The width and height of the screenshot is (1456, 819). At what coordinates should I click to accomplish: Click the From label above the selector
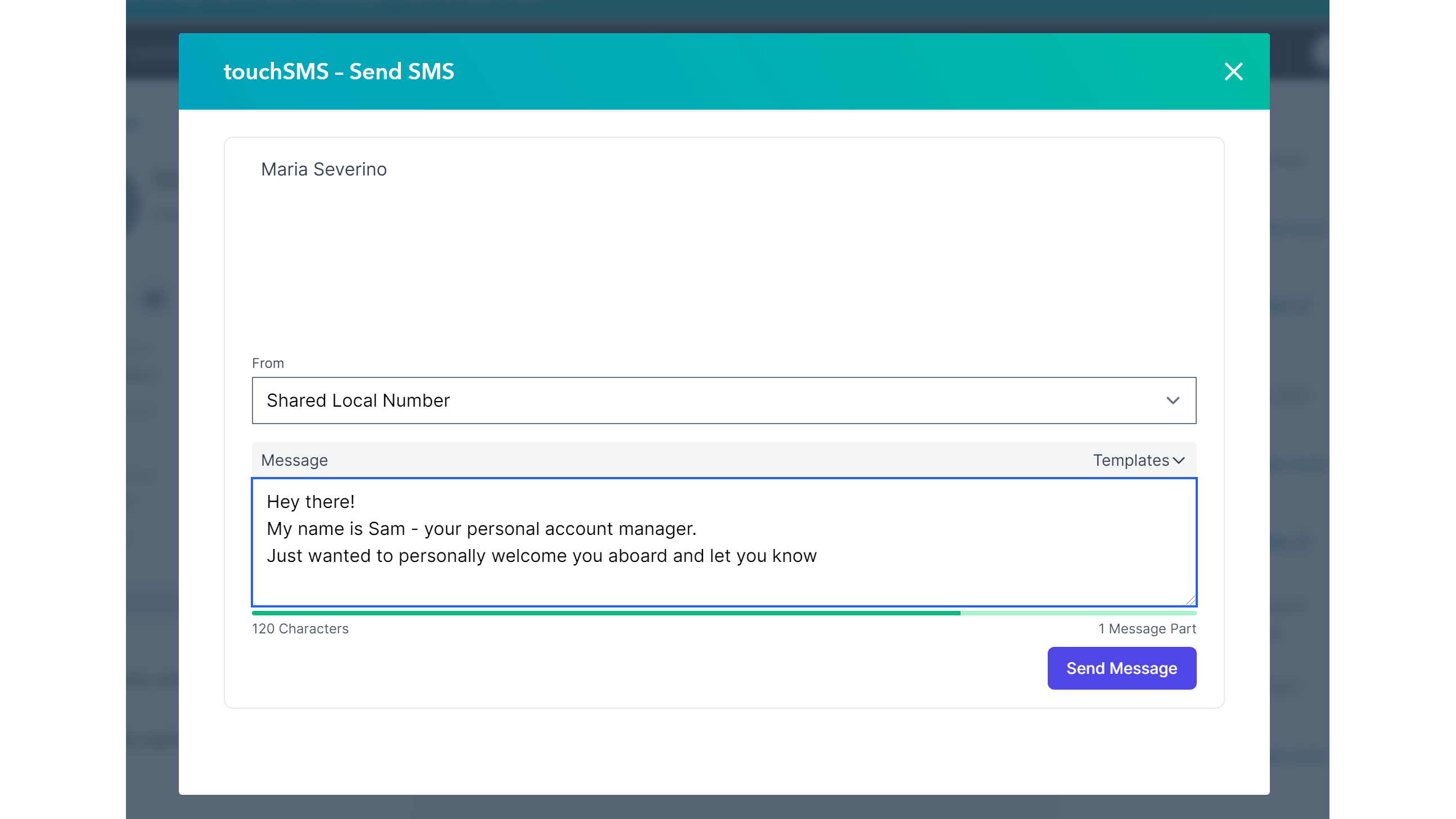tap(268, 363)
